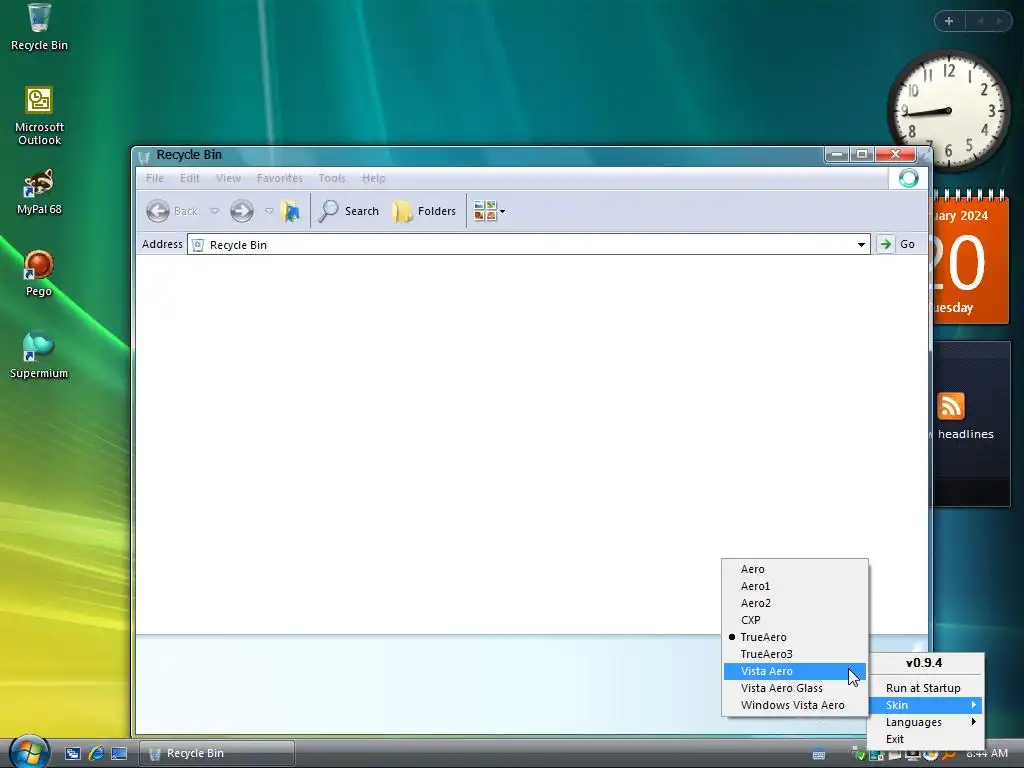Viewport: 1024px width, 768px height.
Task: Click the sidebar next page arrow
Action: tap(999, 21)
